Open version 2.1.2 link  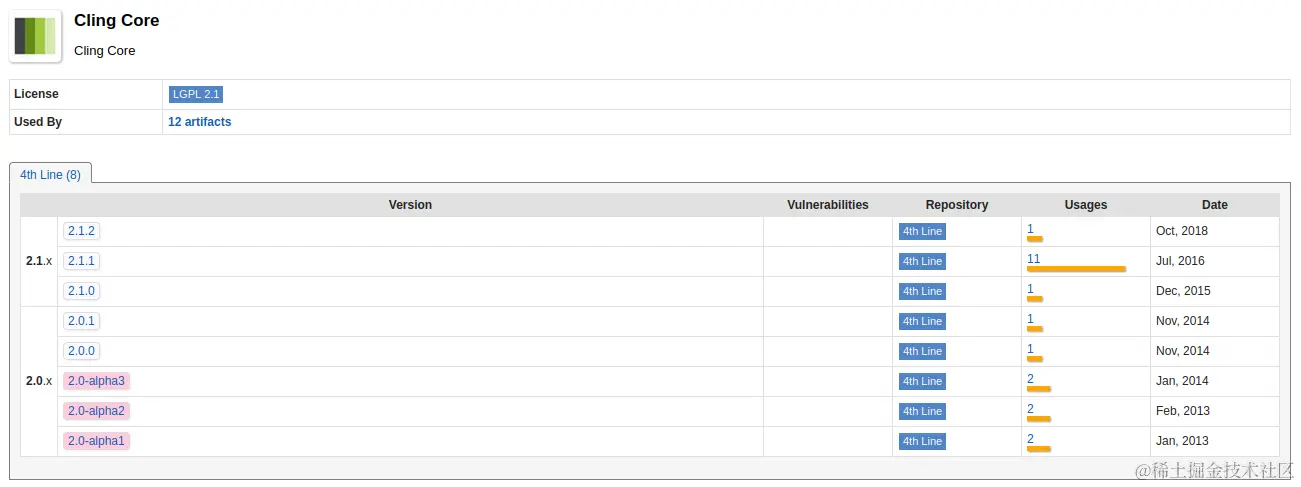82,231
